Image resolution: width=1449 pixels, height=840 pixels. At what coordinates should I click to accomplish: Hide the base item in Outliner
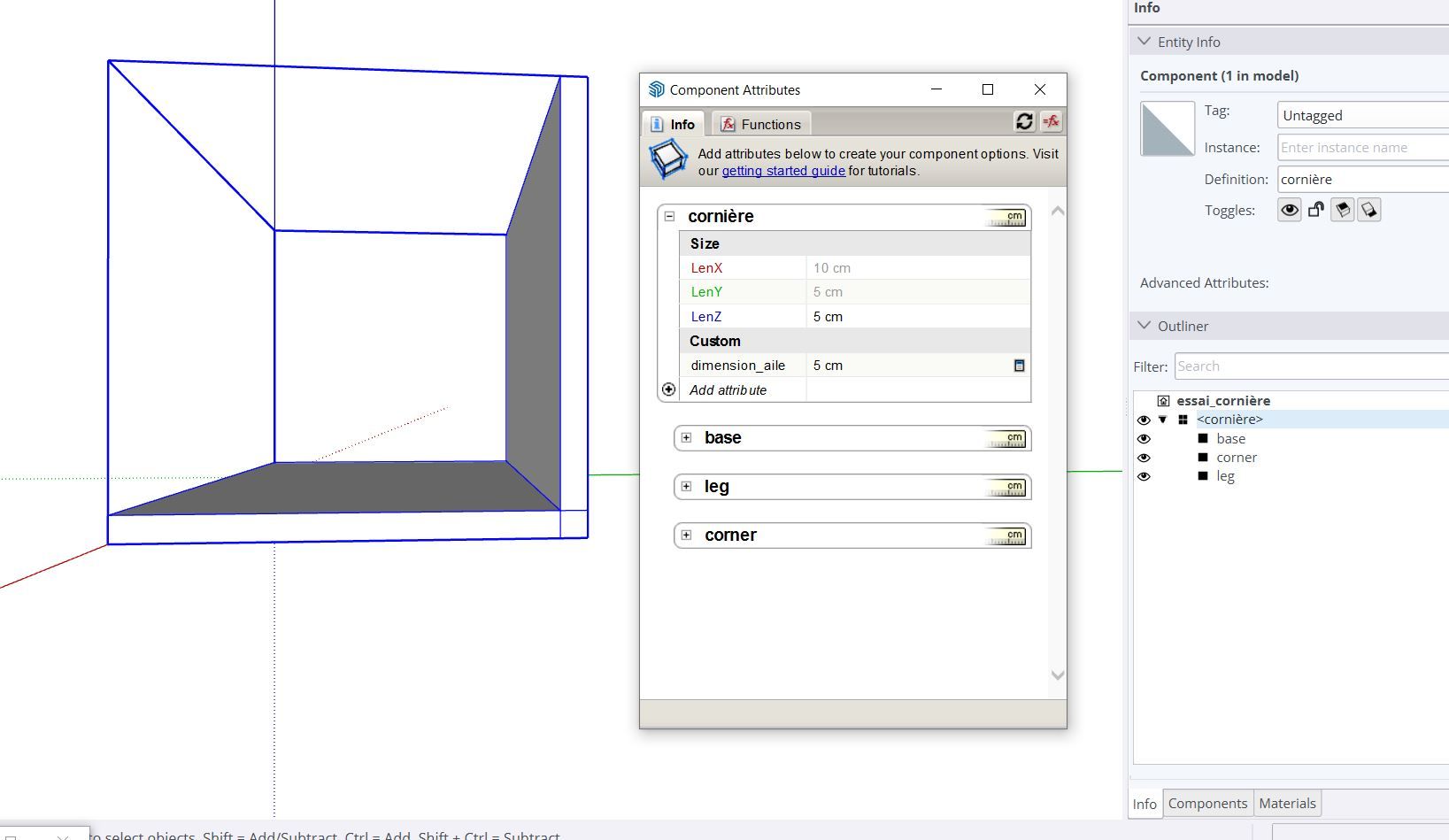tap(1144, 439)
